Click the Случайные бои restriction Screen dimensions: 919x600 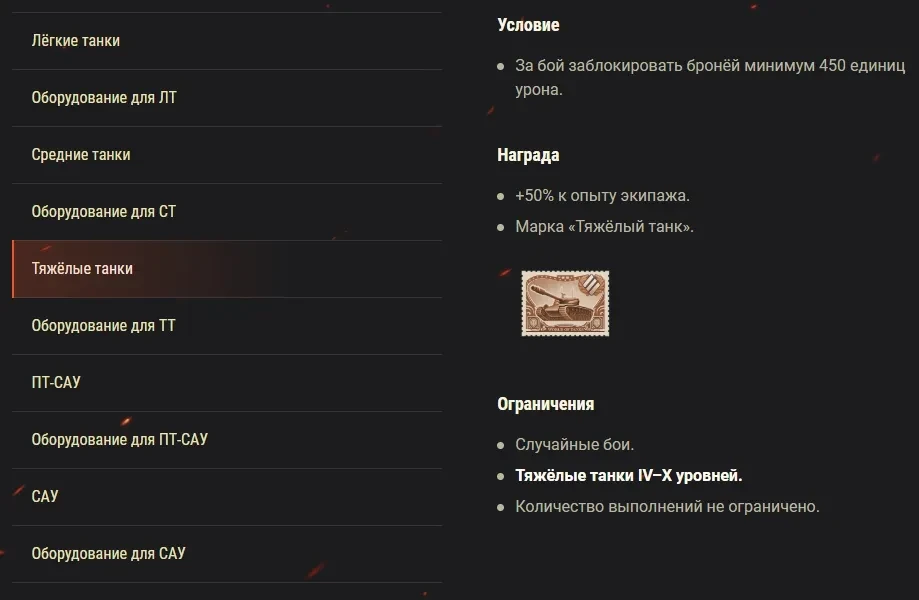pyautogui.click(x=575, y=445)
